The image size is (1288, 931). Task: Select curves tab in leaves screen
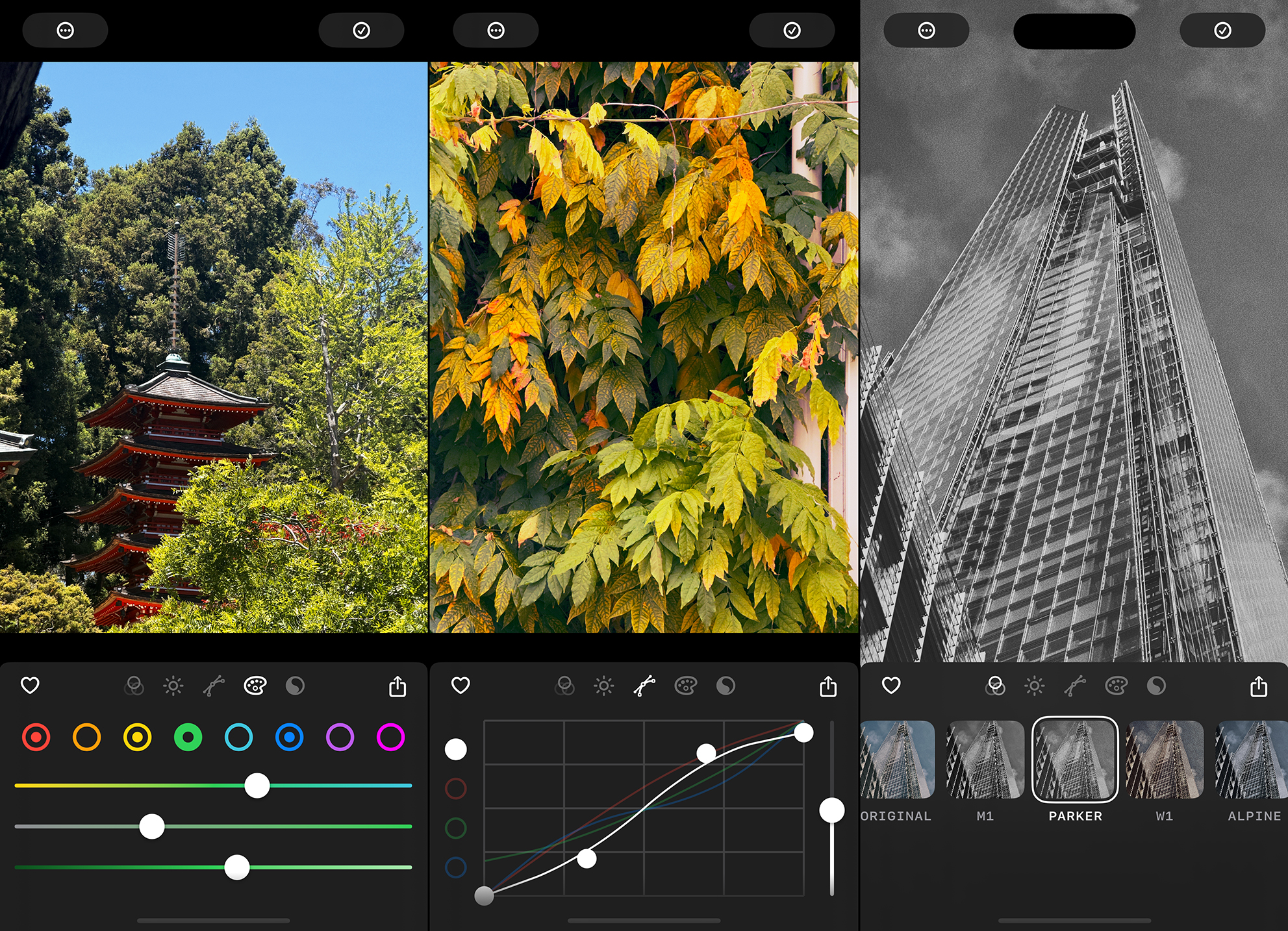click(x=644, y=686)
